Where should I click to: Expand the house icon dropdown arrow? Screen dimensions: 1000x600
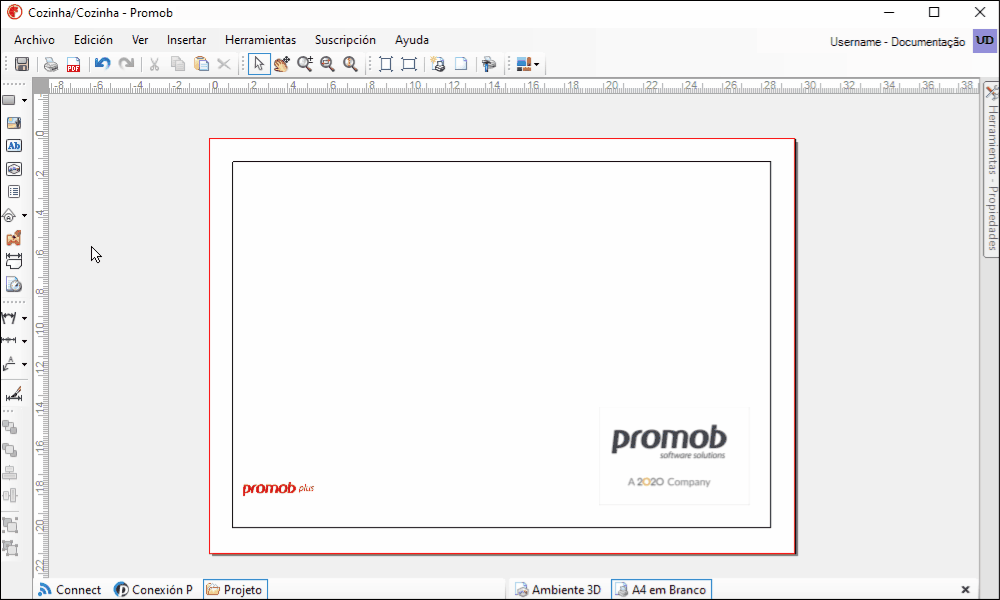(24, 216)
